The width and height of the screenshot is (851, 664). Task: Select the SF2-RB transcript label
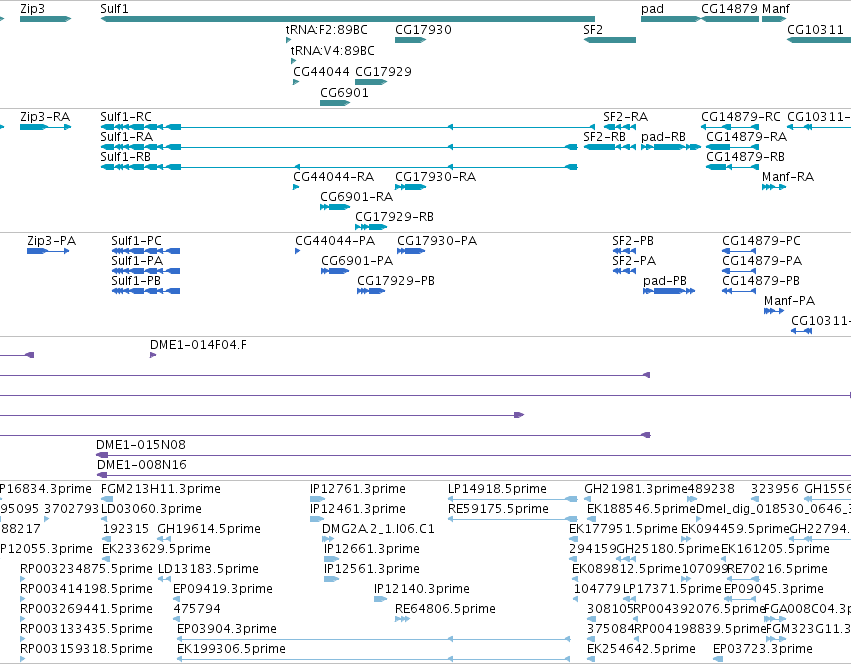coord(605,137)
